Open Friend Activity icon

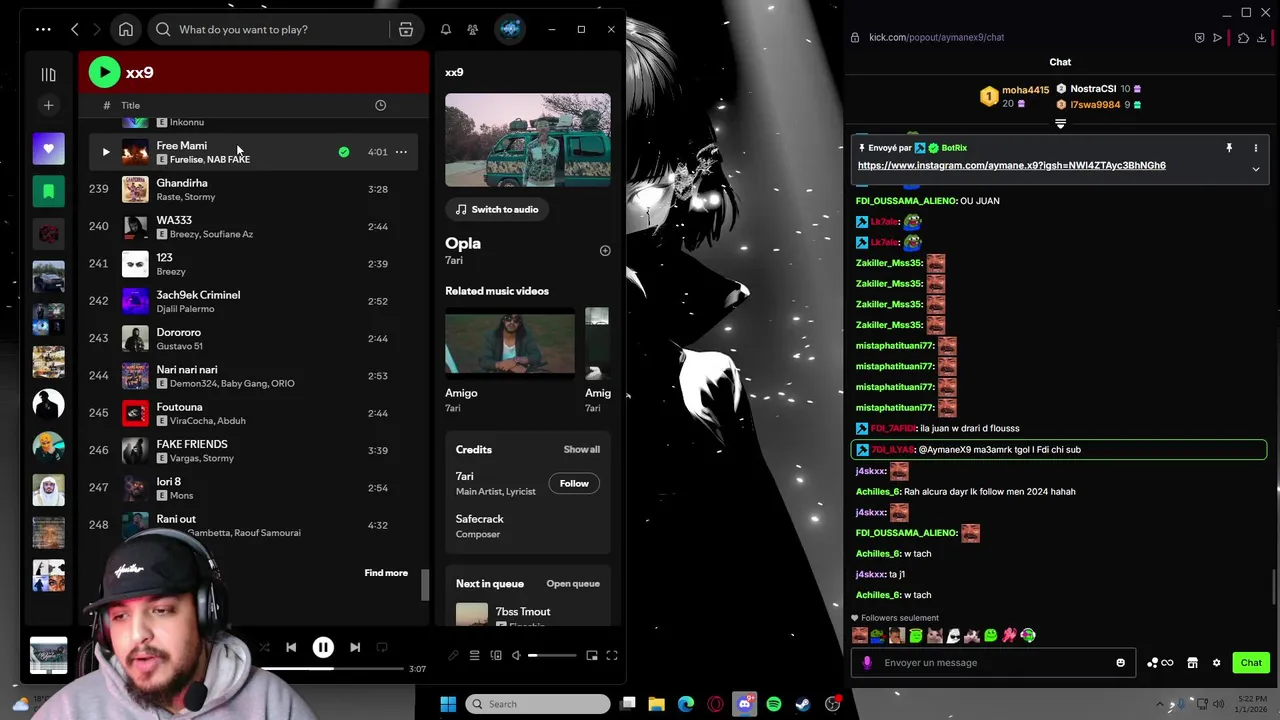click(472, 29)
